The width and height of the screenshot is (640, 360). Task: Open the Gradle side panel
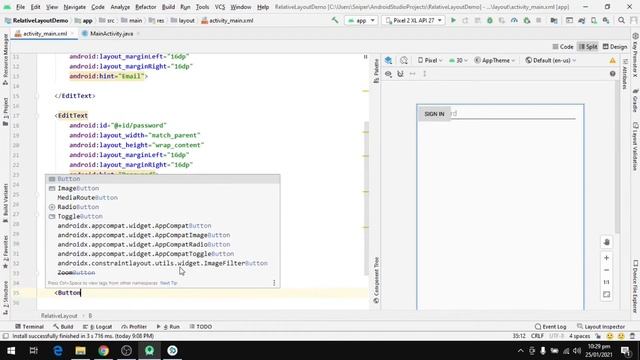coord(636,100)
